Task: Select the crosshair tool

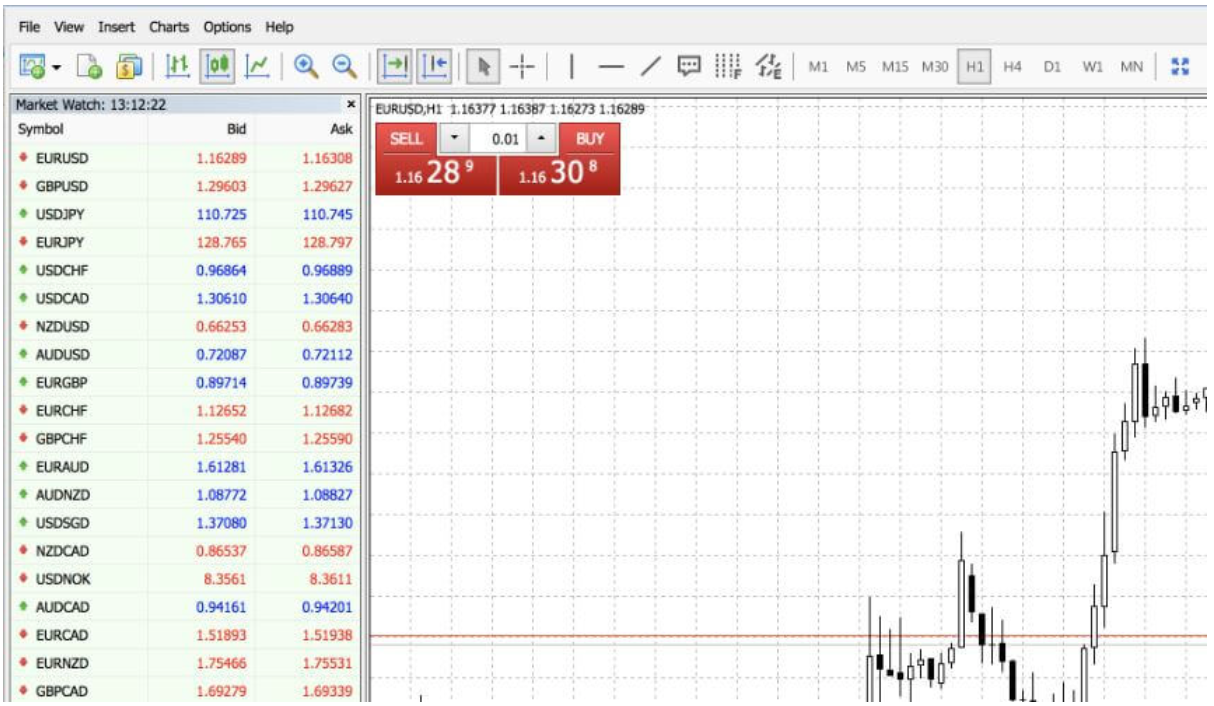Action: (522, 66)
